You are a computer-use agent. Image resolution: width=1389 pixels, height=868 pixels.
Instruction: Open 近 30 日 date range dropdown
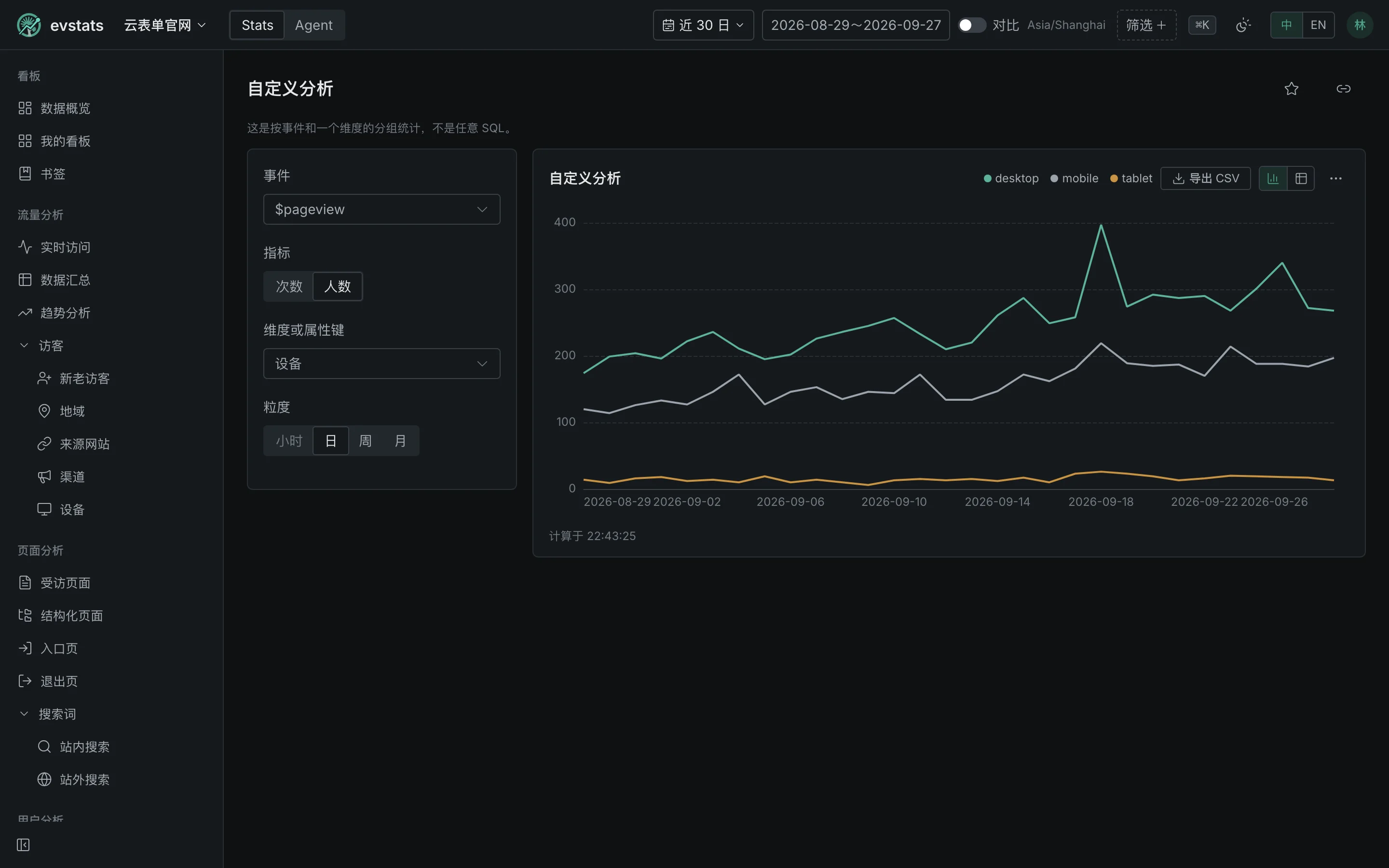[703, 25]
